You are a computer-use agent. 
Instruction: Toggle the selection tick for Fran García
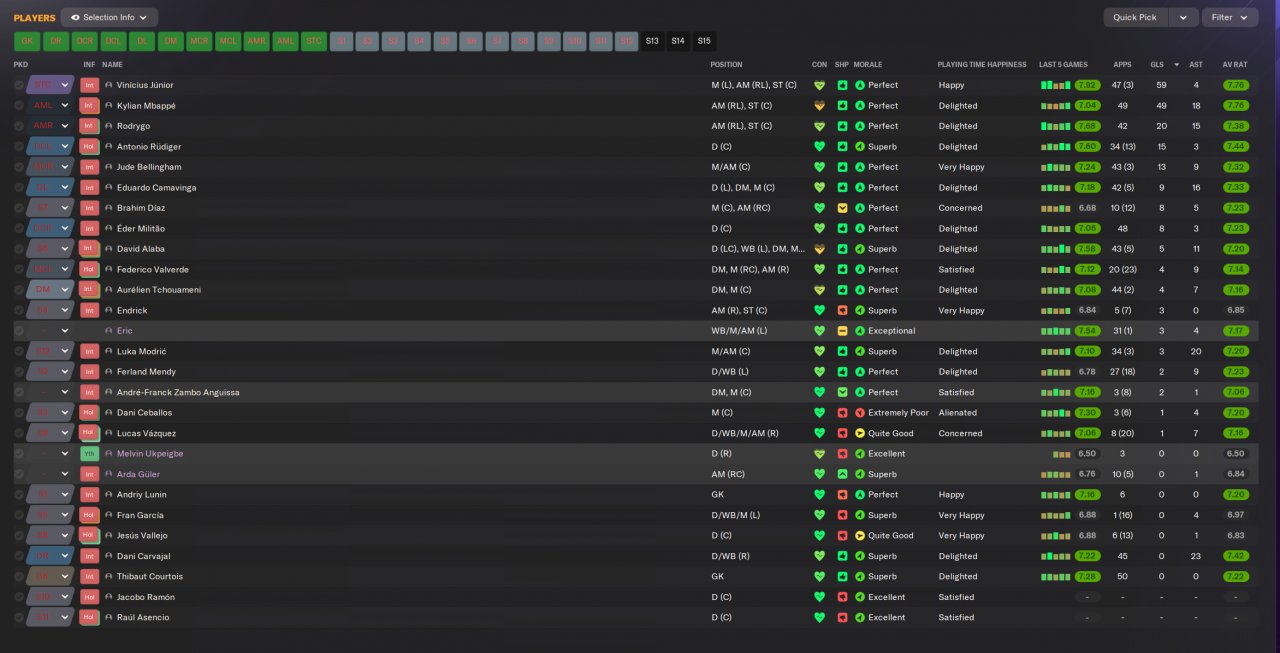click(x=19, y=515)
